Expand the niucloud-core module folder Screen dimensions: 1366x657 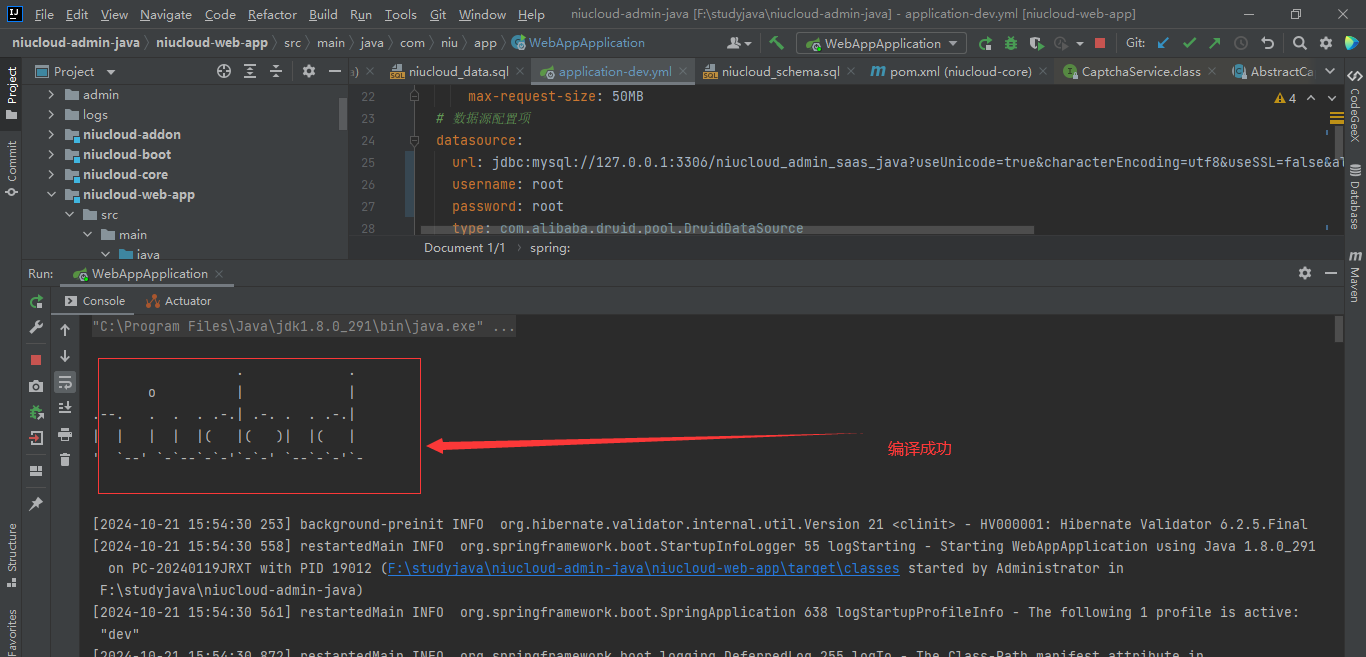51,174
